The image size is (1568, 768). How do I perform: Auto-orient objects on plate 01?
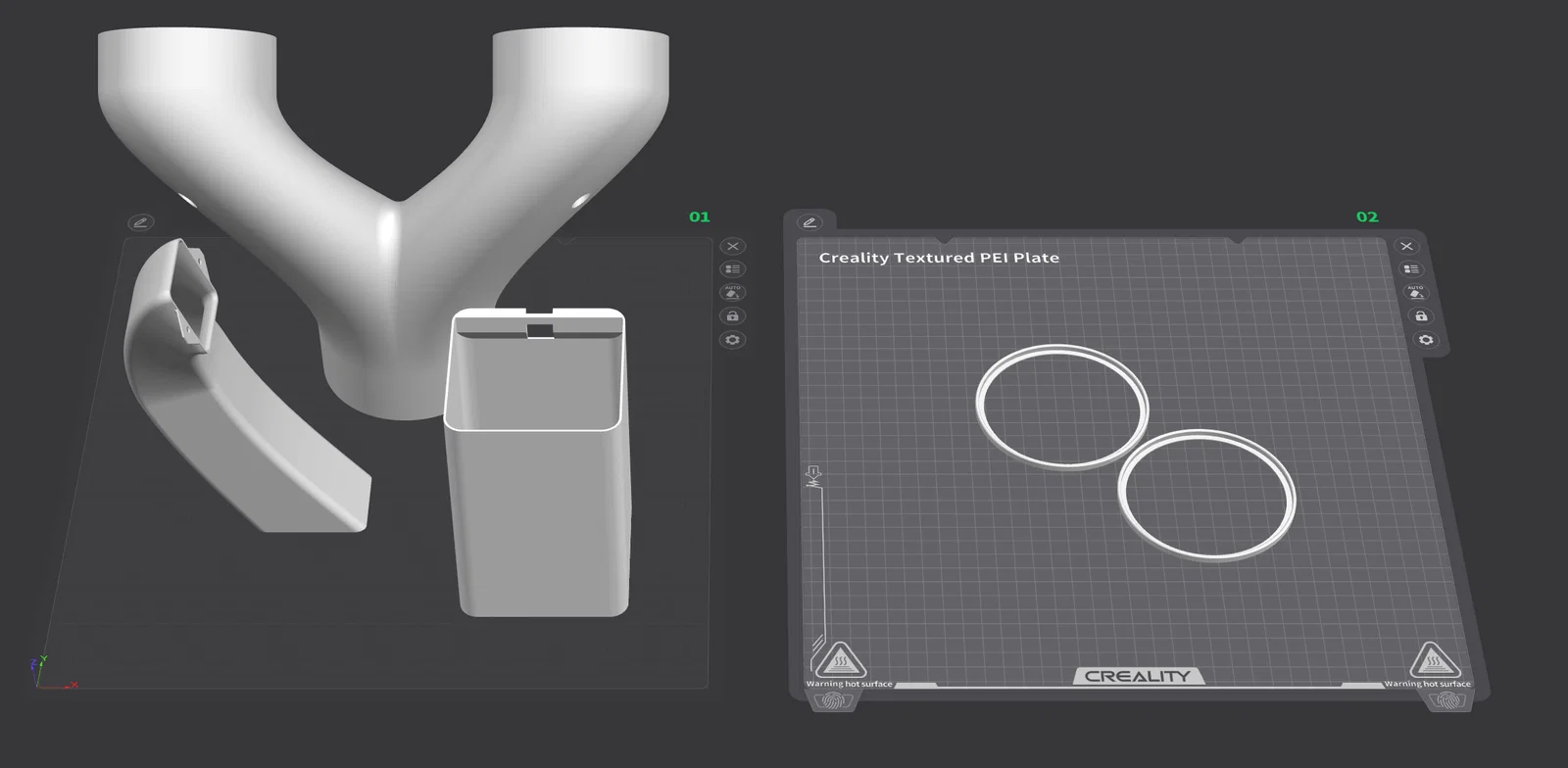point(732,293)
